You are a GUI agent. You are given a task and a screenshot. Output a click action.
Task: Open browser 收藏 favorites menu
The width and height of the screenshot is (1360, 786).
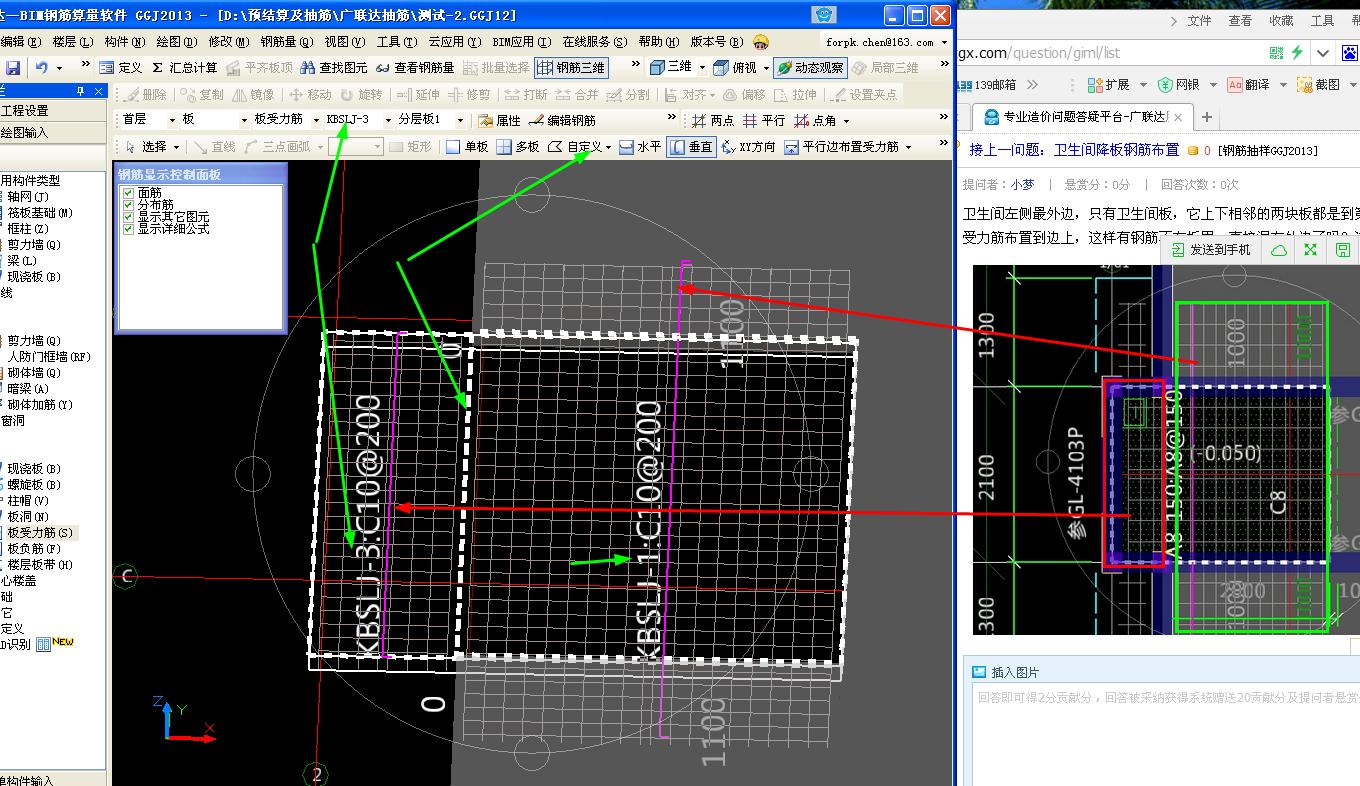1281,20
